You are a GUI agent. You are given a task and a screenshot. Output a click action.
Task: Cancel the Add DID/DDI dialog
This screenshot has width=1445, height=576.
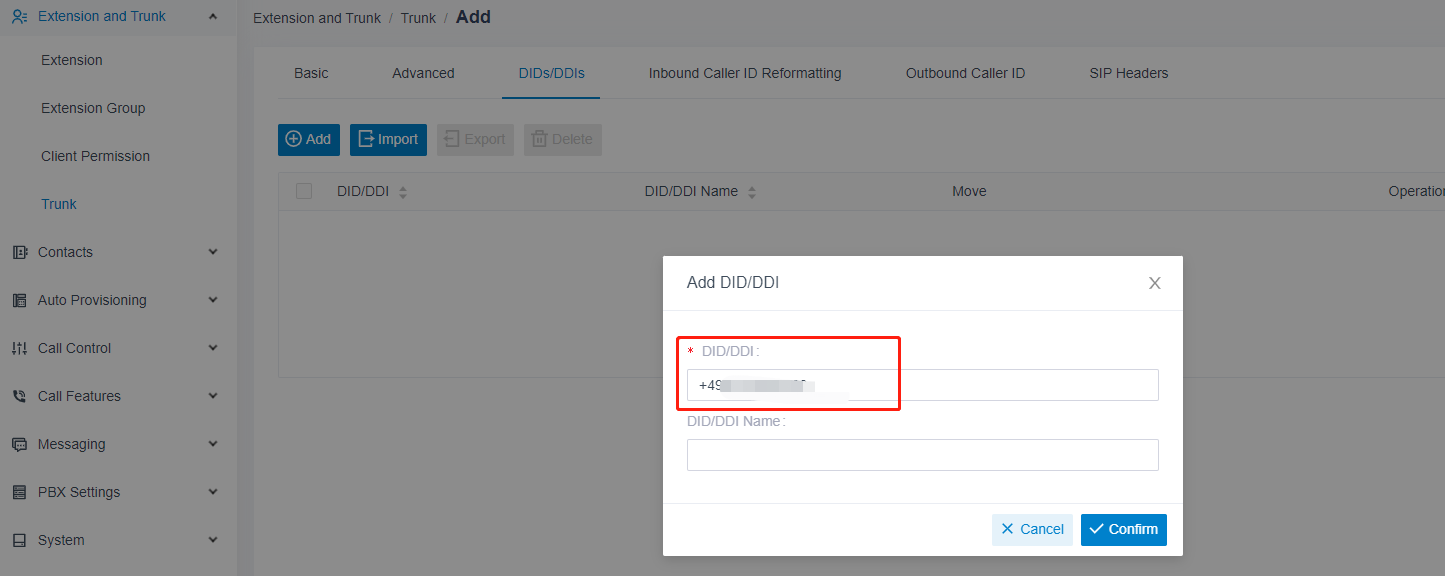(x=1032, y=529)
